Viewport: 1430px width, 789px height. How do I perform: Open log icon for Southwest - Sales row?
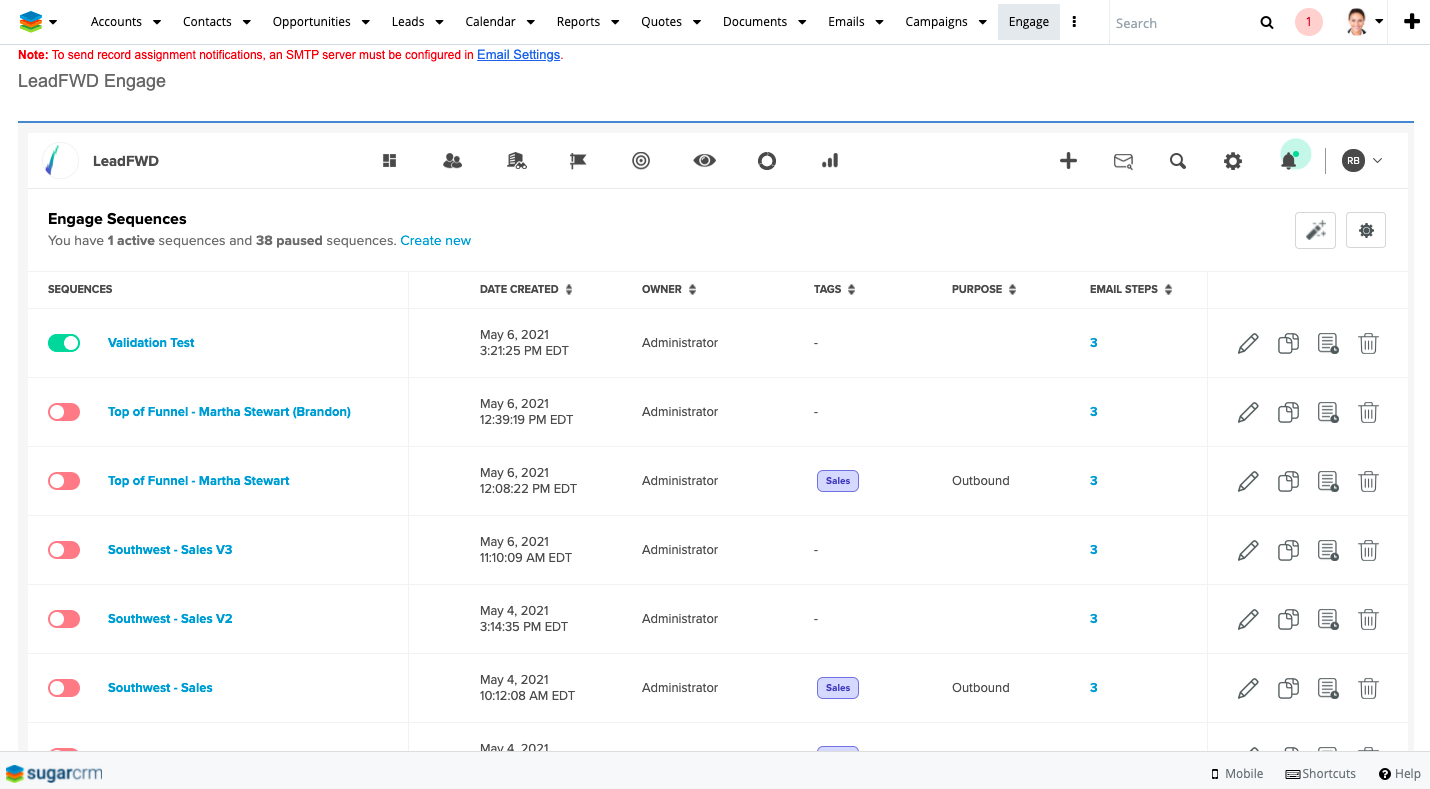1328,688
